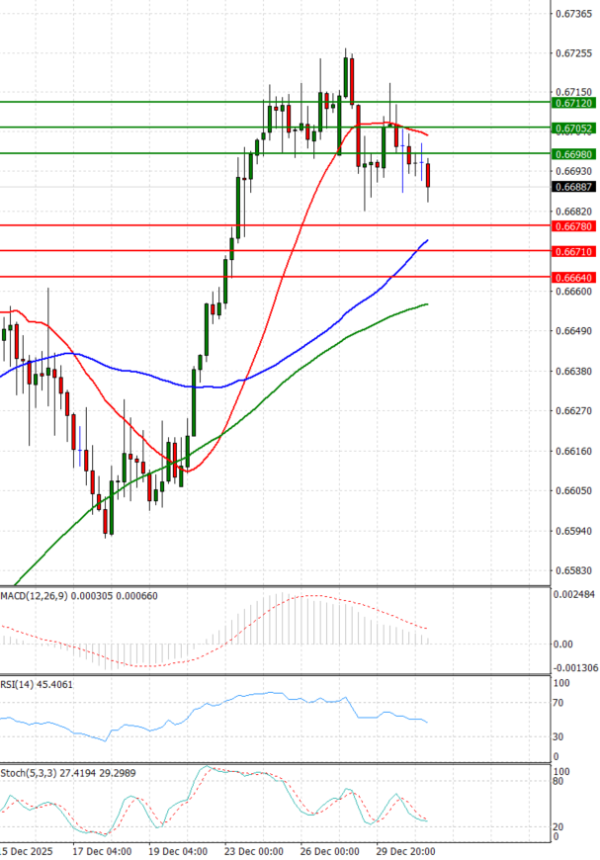Select the RSI(14) indicator label
Image resolution: width=600 pixels, height=860 pixels.
point(35,684)
